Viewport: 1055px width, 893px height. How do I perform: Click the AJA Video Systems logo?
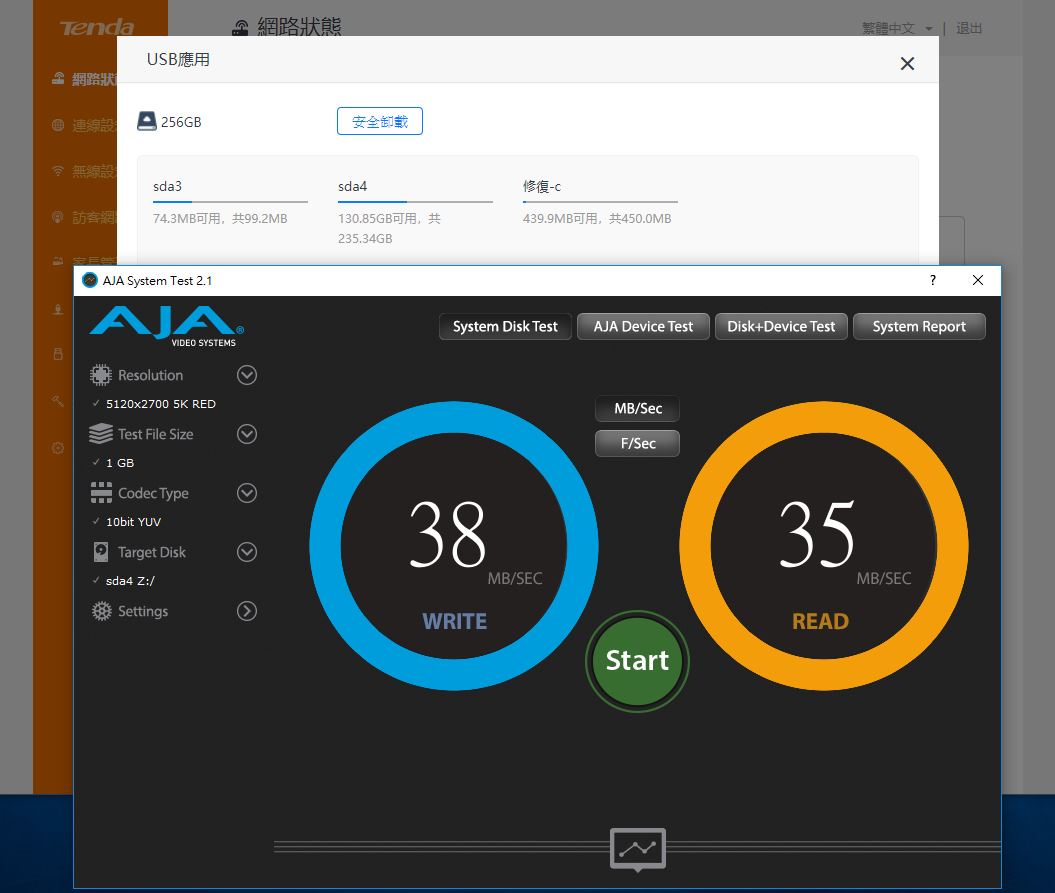pos(167,326)
